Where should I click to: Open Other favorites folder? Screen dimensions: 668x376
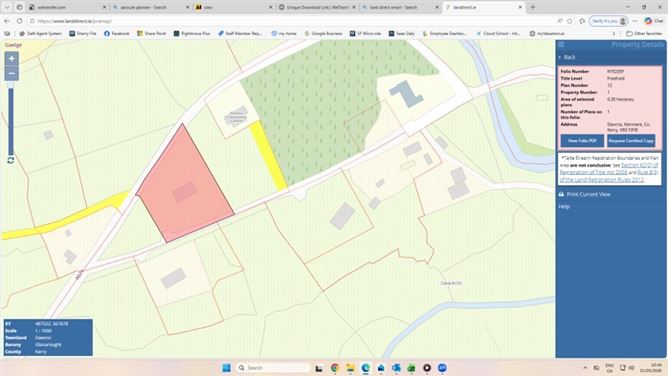[x=644, y=33]
